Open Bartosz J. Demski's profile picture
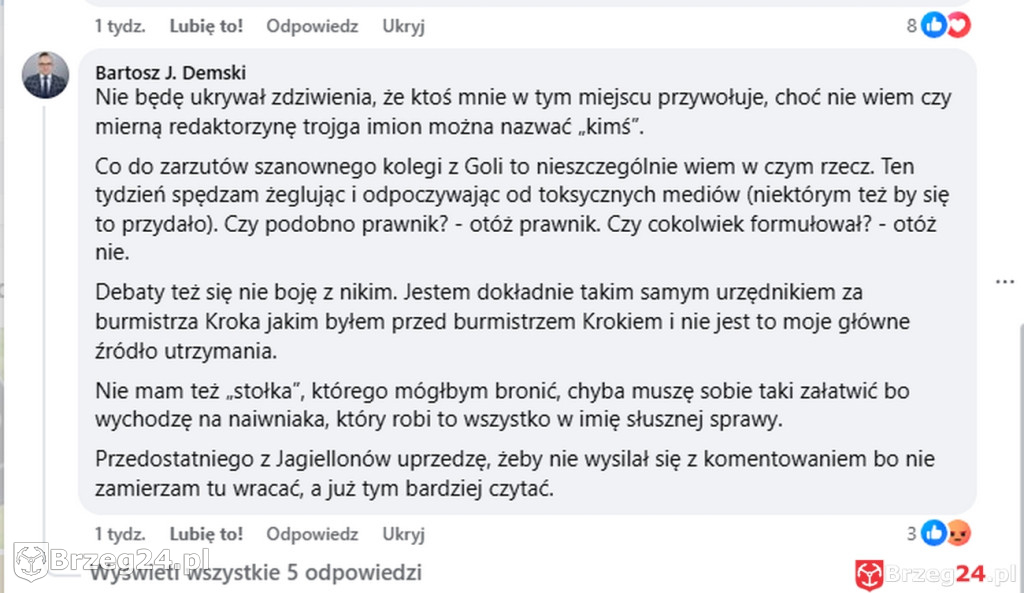Image resolution: width=1024 pixels, height=593 pixels. click(45, 75)
